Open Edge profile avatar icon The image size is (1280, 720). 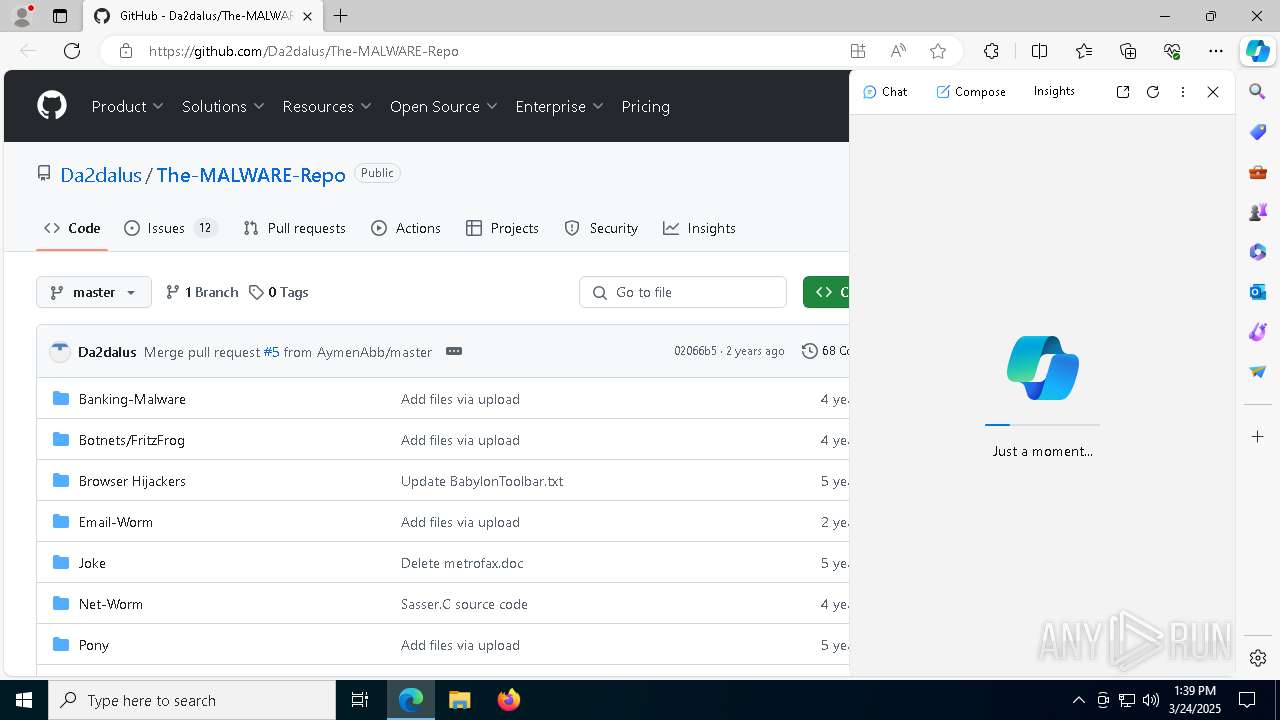22,16
